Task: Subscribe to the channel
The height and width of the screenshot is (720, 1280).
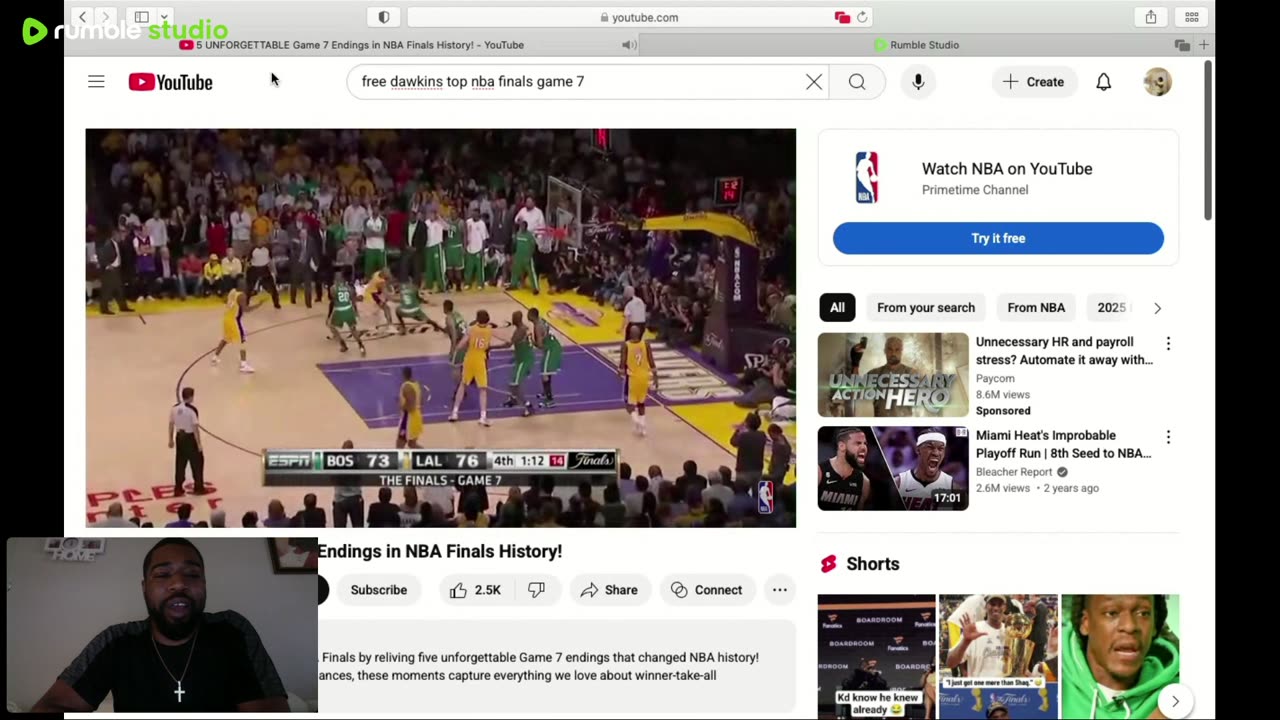Action: (x=379, y=590)
